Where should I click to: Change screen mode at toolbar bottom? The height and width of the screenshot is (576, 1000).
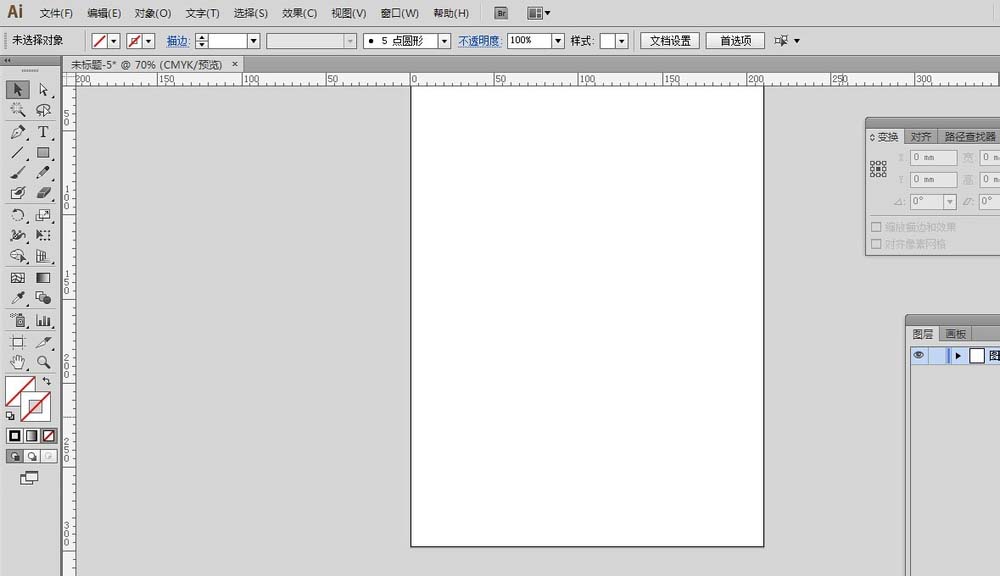[x=29, y=478]
